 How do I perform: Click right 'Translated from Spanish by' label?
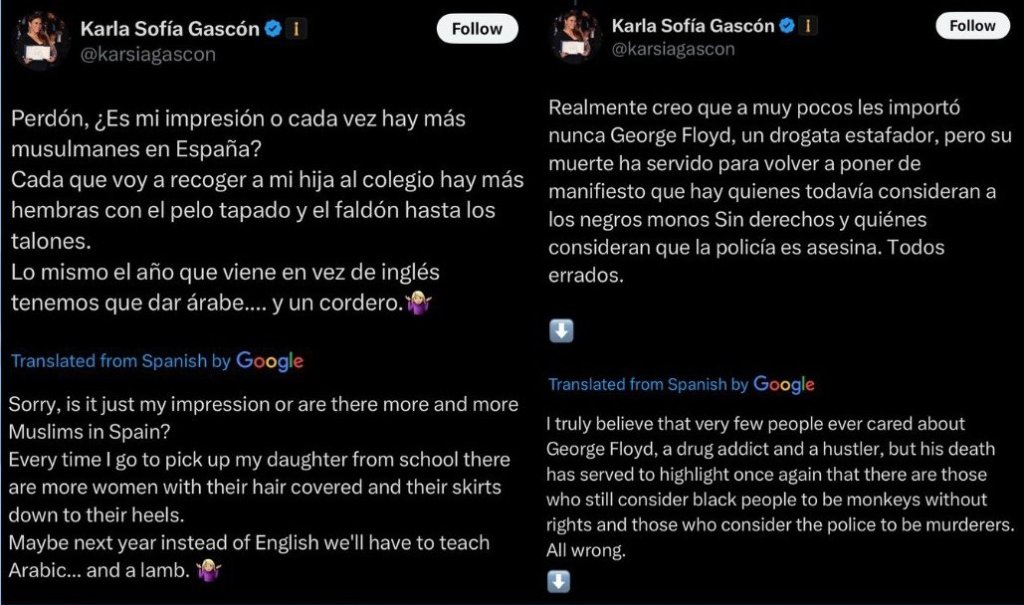648,384
